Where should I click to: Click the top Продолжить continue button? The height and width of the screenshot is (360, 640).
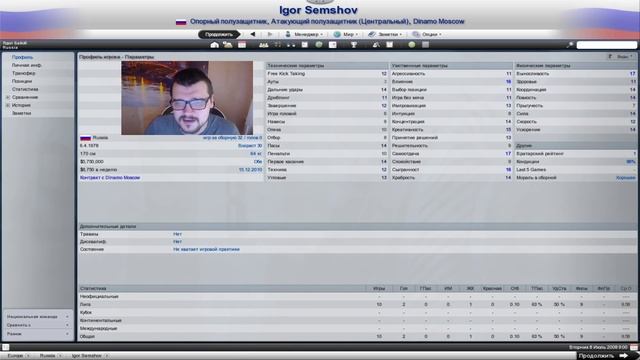pyautogui.click(x=219, y=34)
